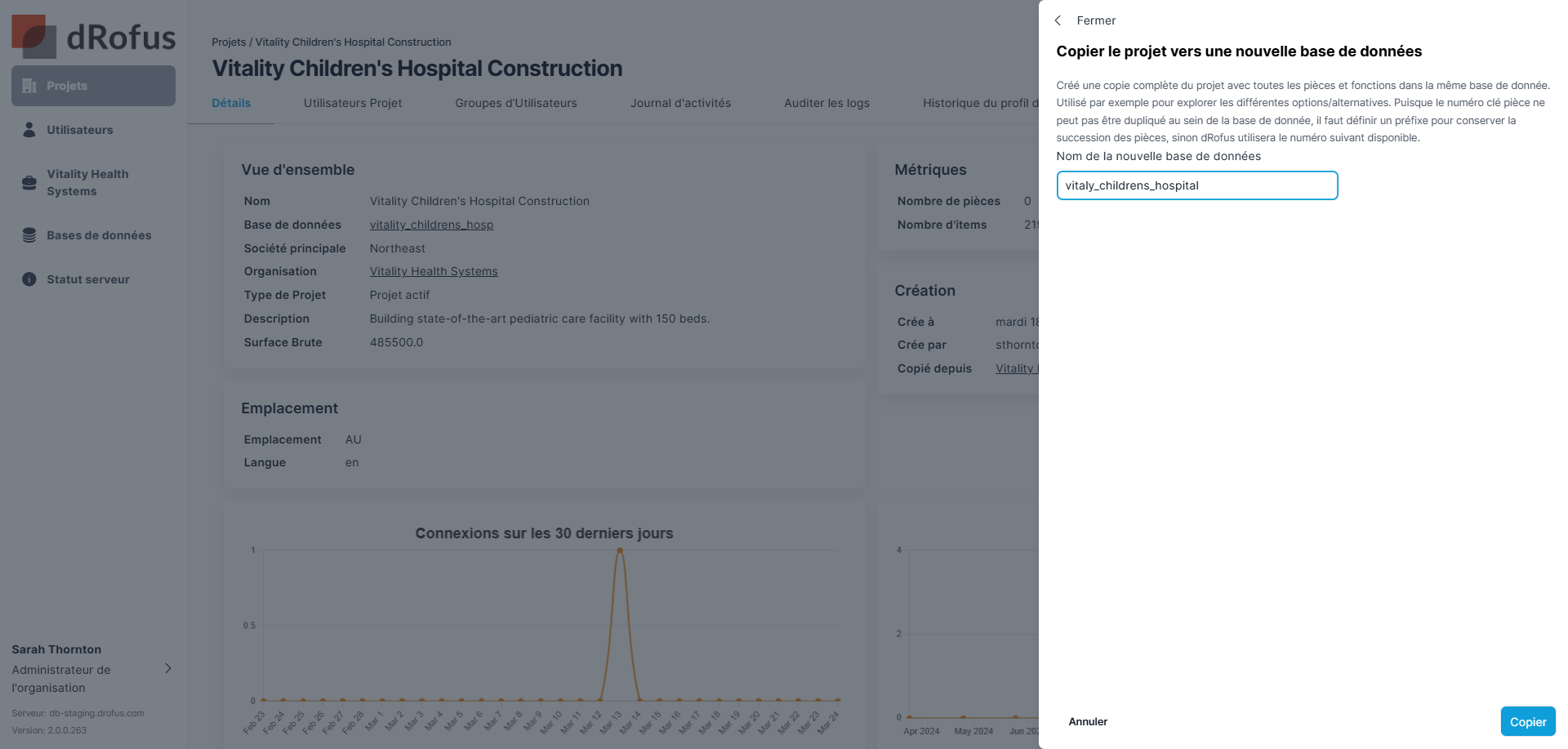Expand the Sarah Thornton user menu arrow
This screenshot has width=1568, height=749.
[x=168, y=668]
